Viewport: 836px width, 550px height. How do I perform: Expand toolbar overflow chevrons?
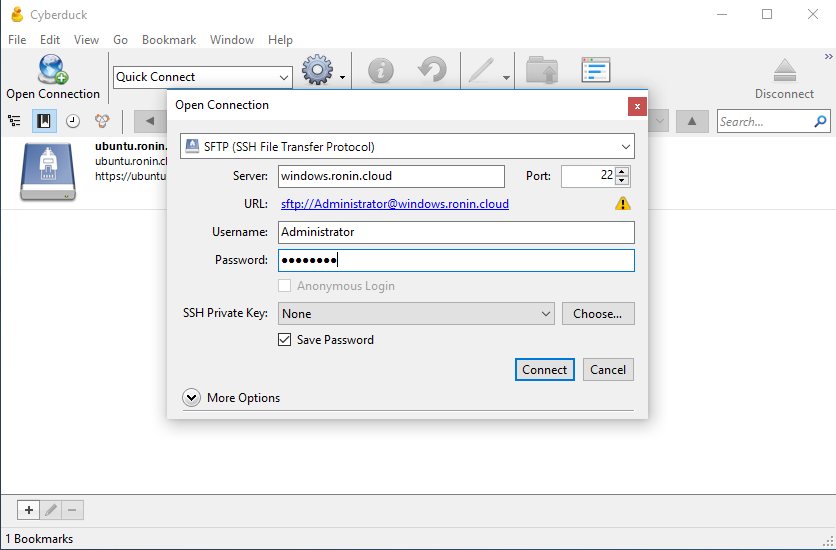coord(829,56)
